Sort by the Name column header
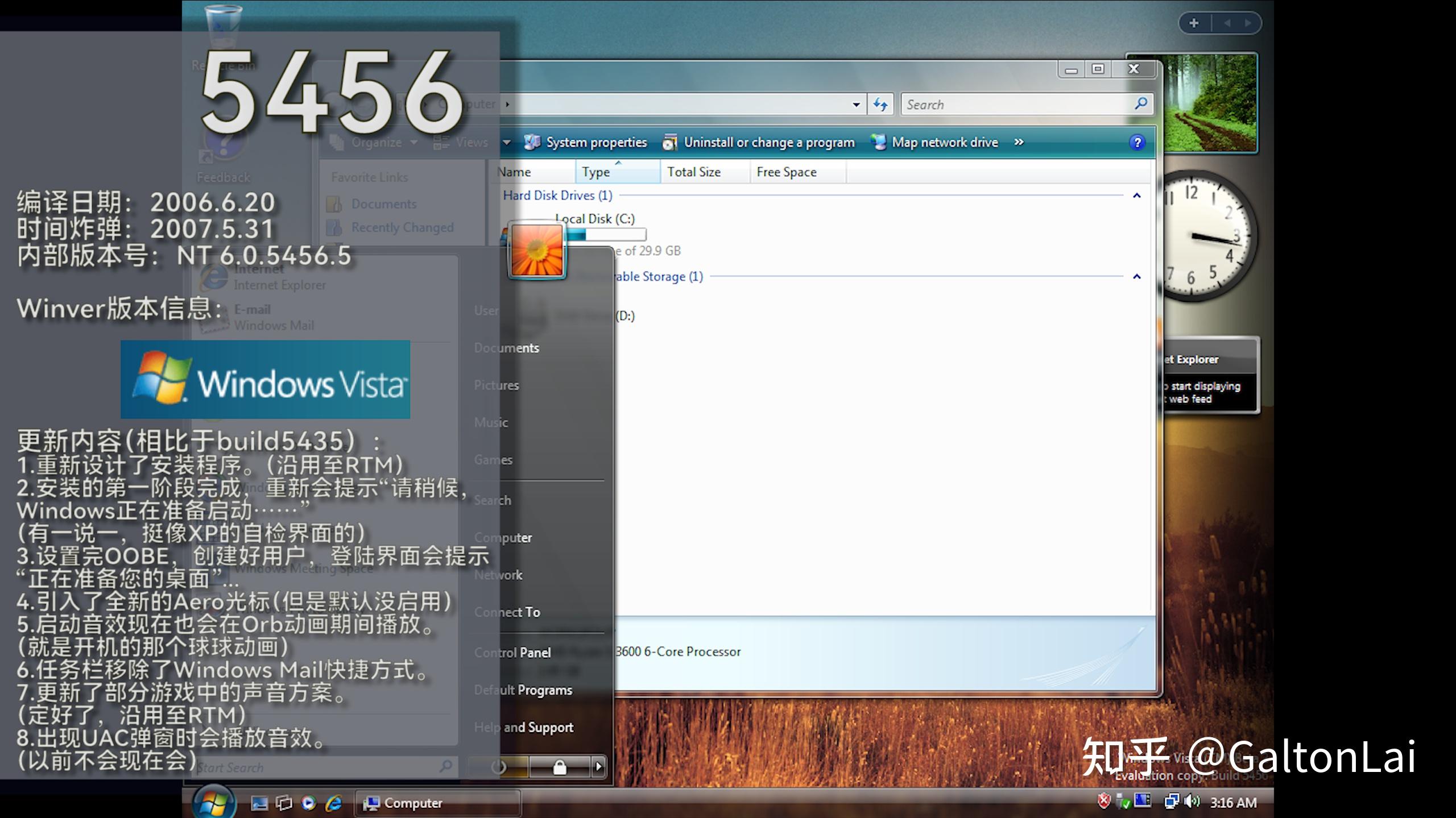The image size is (1456, 818). [x=532, y=172]
